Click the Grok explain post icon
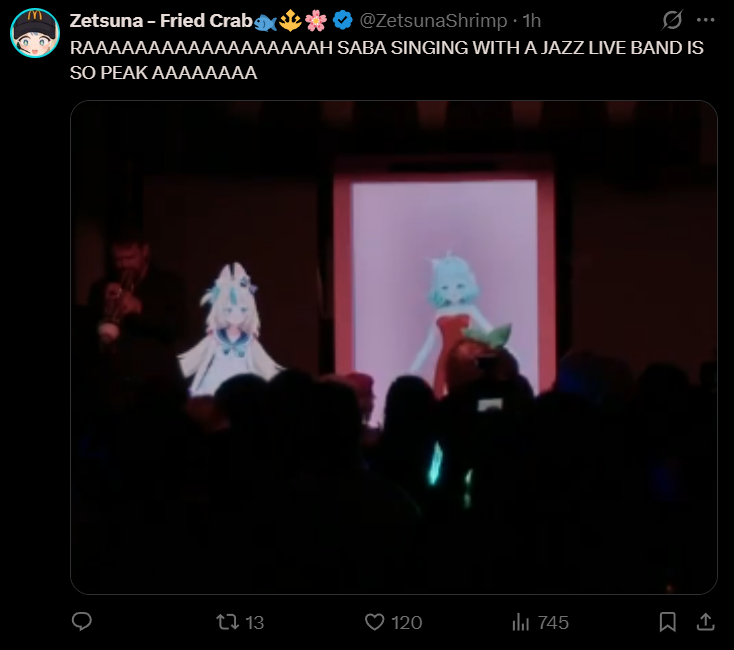 [672, 20]
